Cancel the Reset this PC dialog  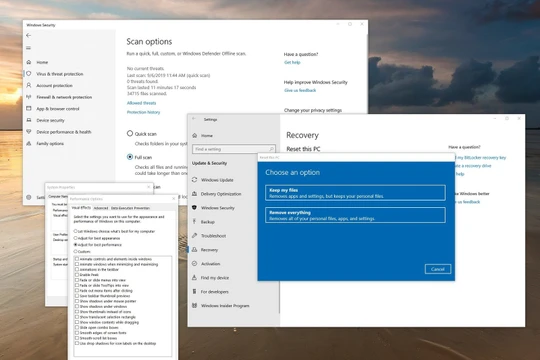point(438,269)
